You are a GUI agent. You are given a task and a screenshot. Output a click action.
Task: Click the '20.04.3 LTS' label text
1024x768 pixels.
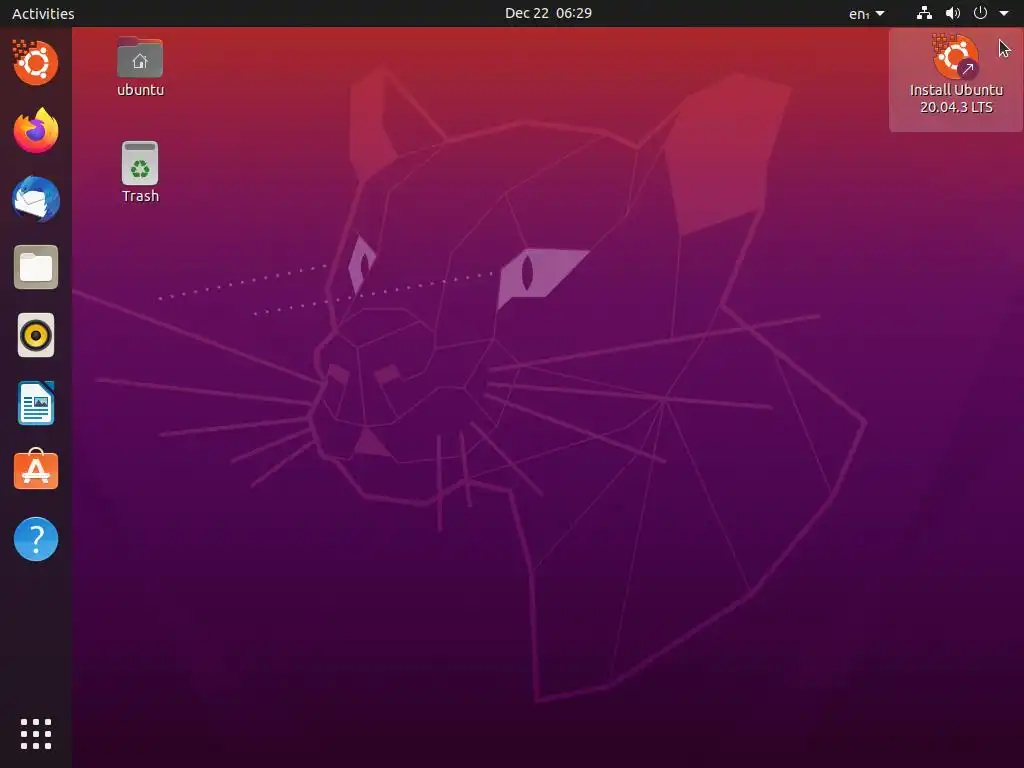click(956, 107)
